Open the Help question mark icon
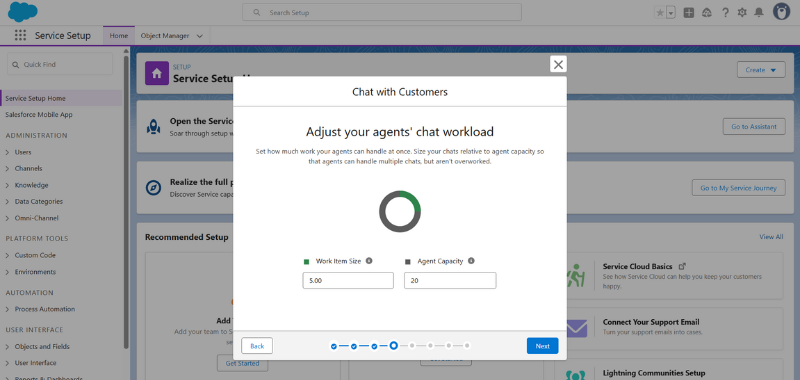The height and width of the screenshot is (380, 800). [x=725, y=13]
